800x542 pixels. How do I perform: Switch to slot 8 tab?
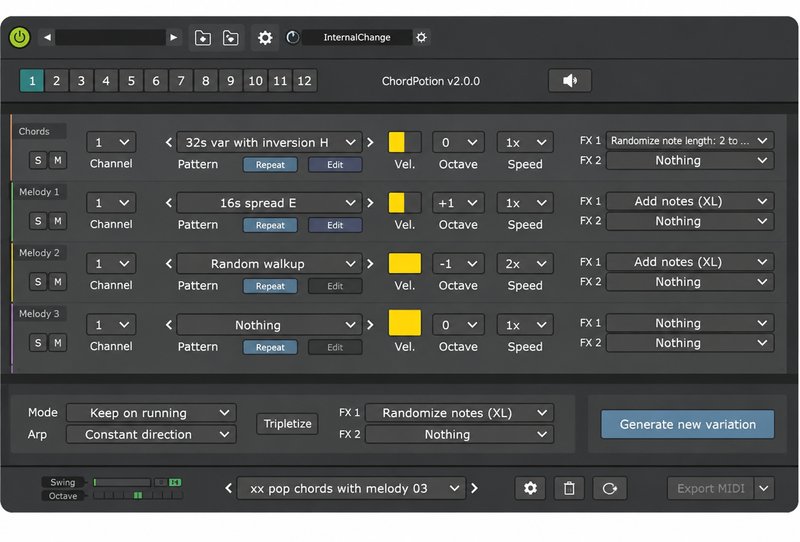(x=206, y=81)
